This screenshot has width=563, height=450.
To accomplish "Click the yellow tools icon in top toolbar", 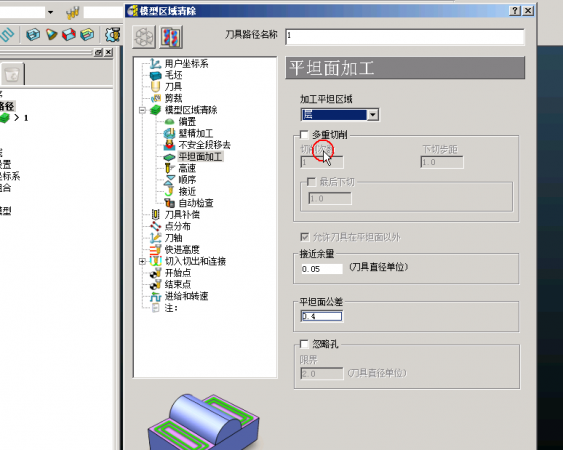I will [x=72, y=13].
